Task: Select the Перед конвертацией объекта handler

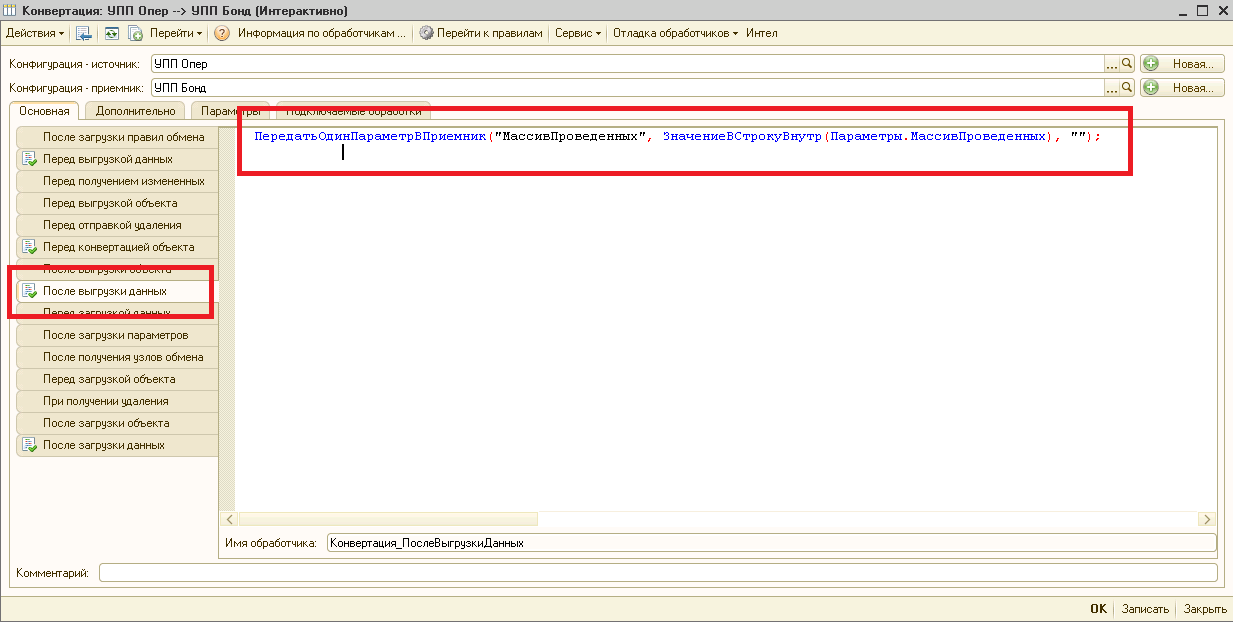Action: [x=117, y=247]
